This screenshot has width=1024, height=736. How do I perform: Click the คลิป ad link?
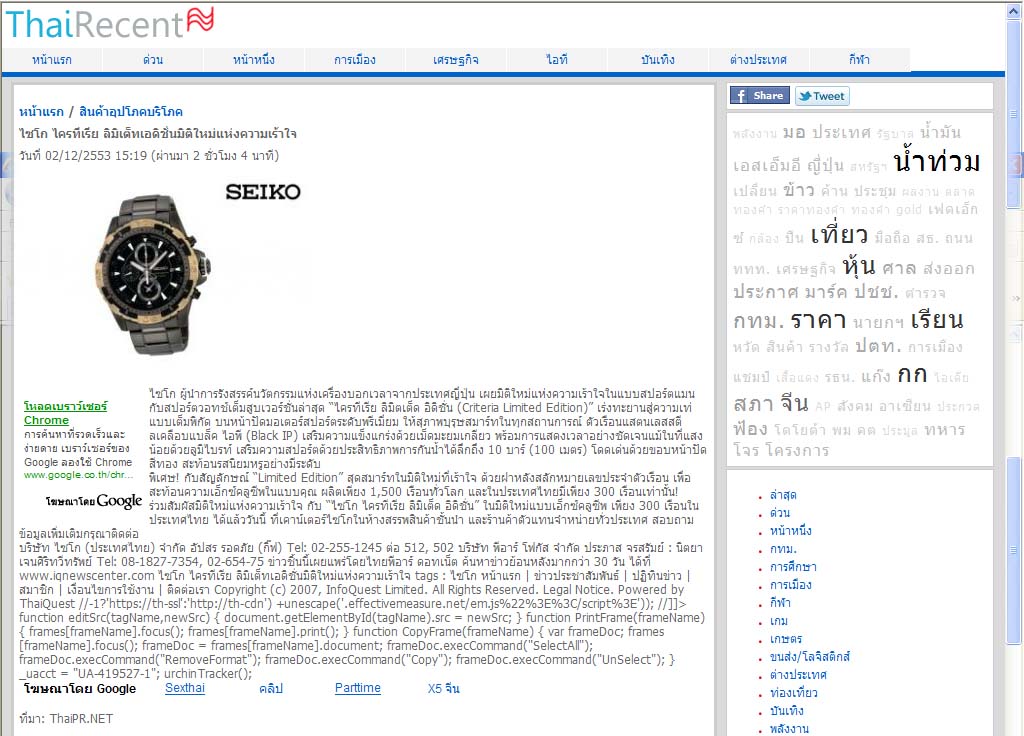point(271,688)
